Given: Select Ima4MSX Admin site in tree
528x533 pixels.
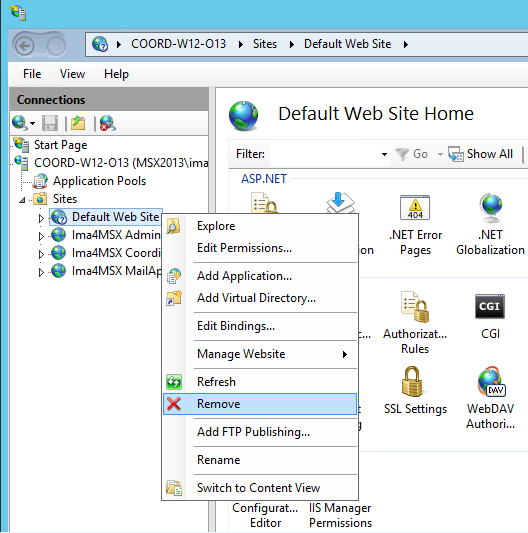Looking at the screenshot, I should (x=116, y=235).
